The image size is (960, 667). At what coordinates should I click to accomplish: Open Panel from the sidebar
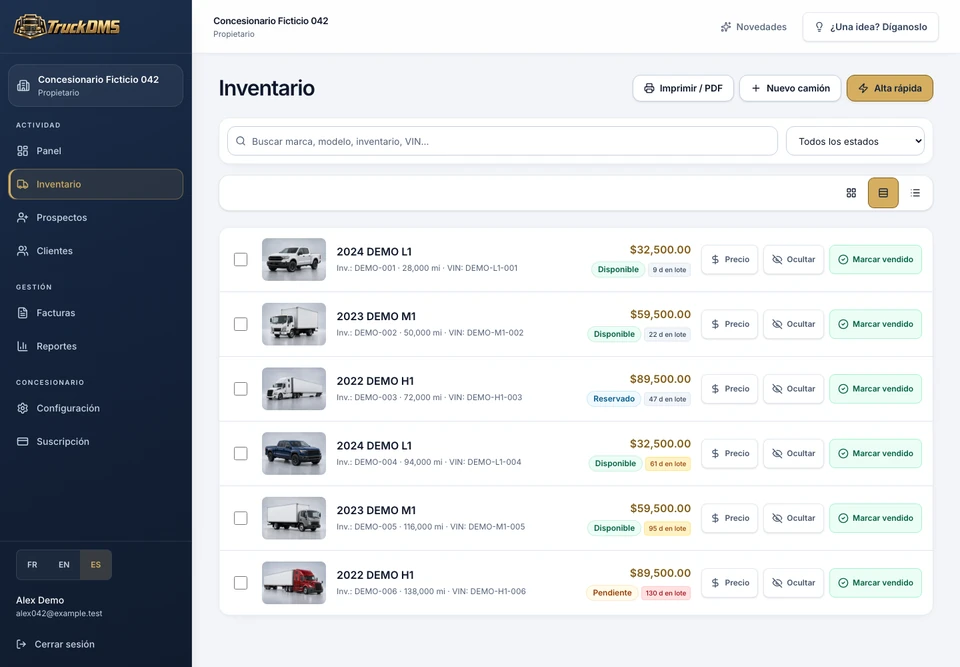click(96, 151)
